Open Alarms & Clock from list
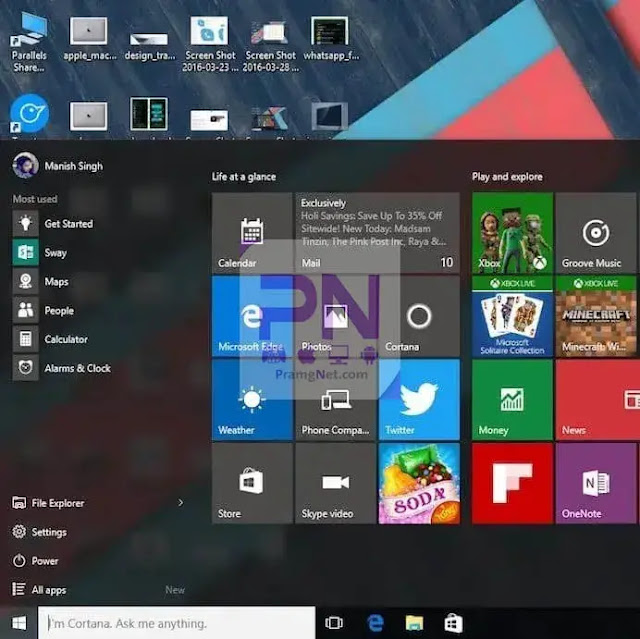This screenshot has height=639, width=640. (x=62, y=368)
